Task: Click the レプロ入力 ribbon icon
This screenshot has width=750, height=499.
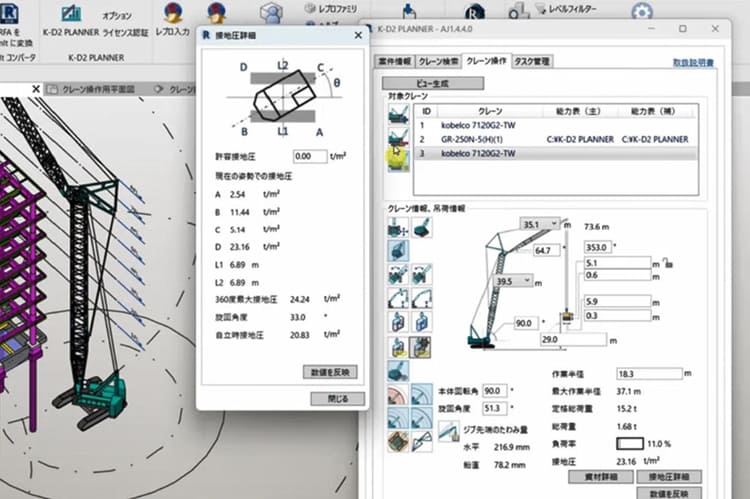Action: [x=172, y=13]
